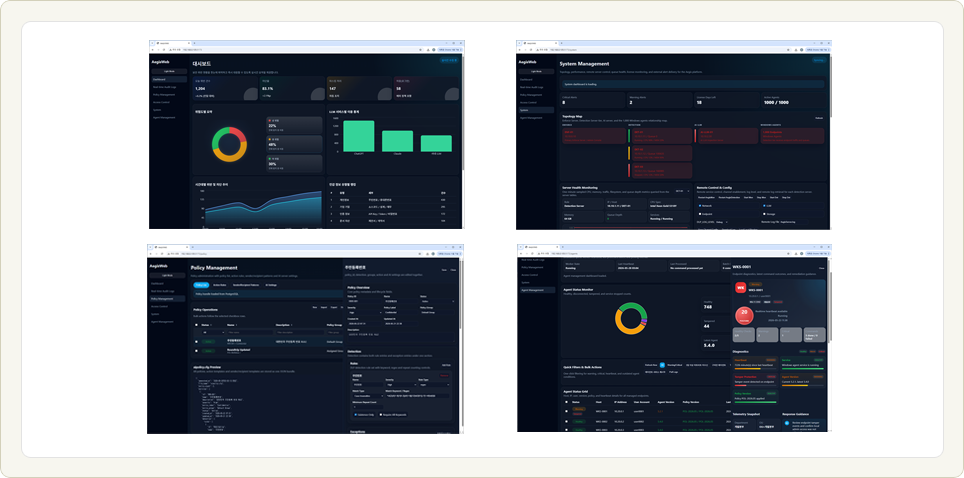Screen dimensions: 964x478
Task: Click the blue round icon under Response Guidance
Action: click(x=787, y=423)
